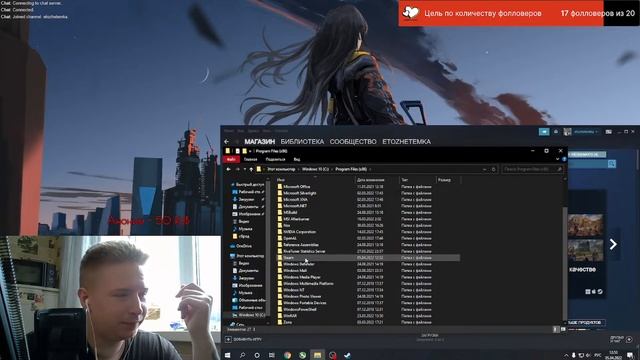Screen dimensions: 640x360
Task: Click Steam 'Добавить игру' button
Action: [x=244, y=339]
